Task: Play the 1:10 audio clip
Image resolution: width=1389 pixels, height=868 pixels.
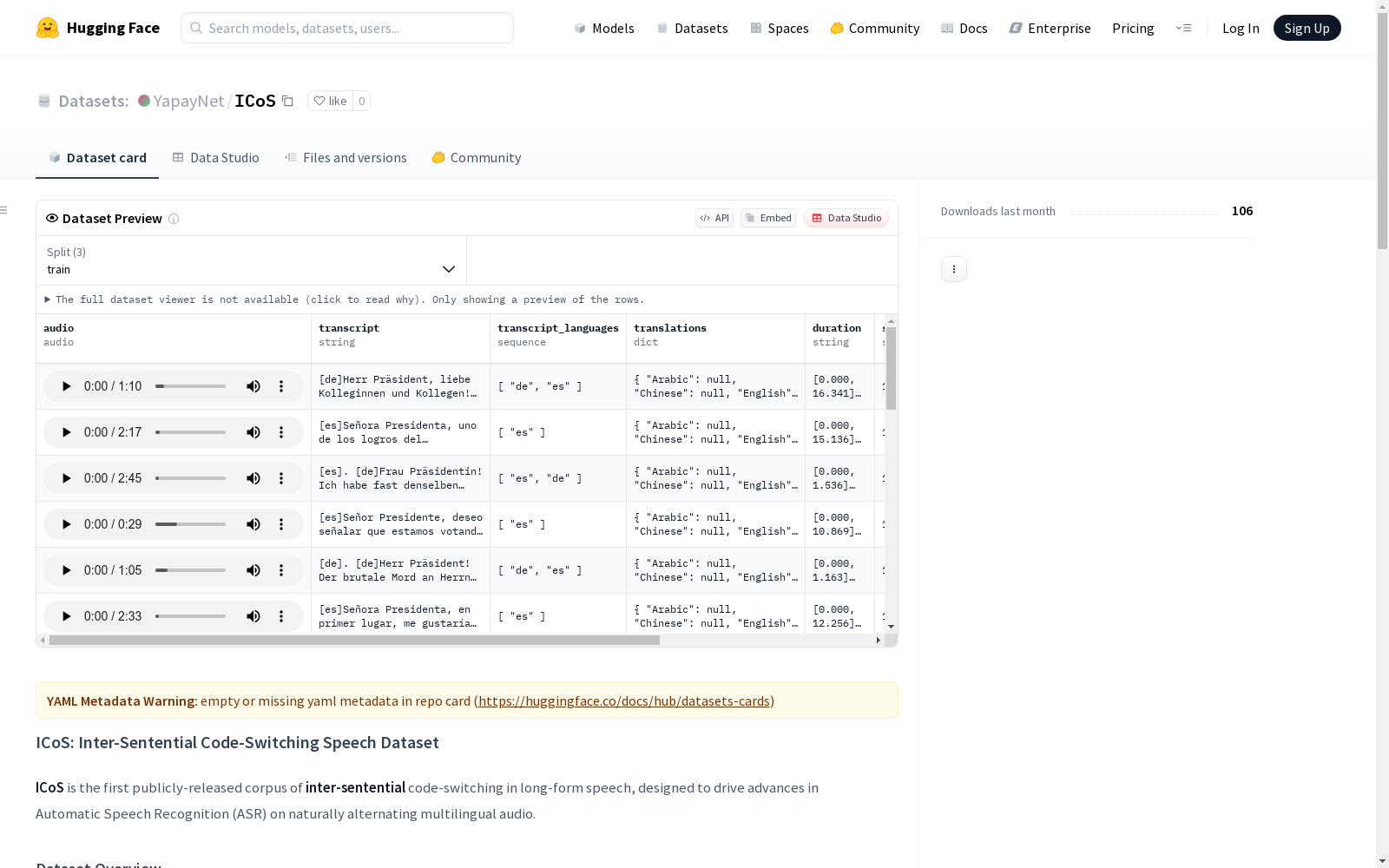Action: tap(66, 386)
